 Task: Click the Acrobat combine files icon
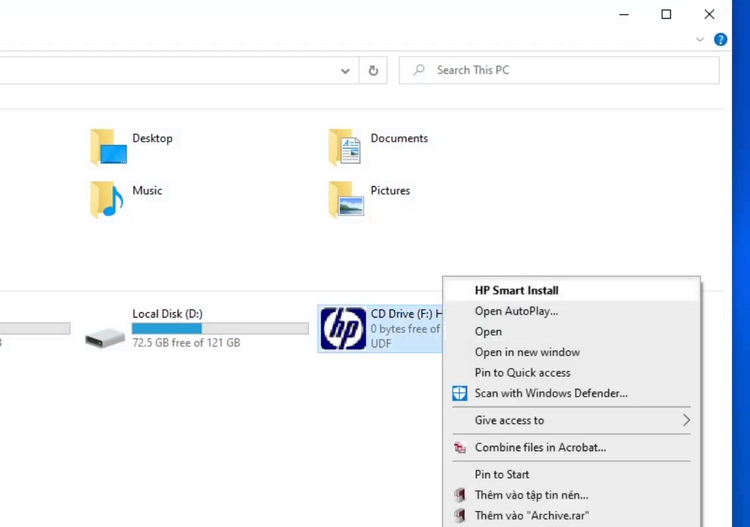pos(460,448)
